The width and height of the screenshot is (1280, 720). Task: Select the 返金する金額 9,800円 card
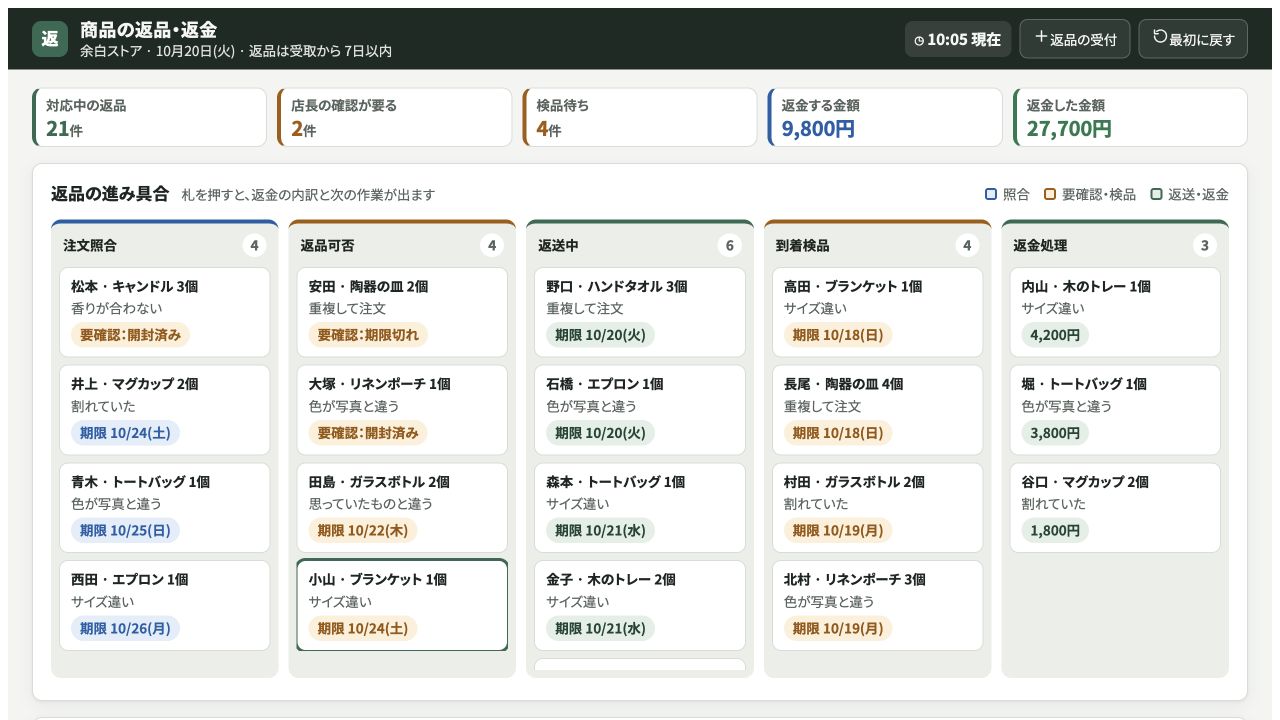(x=885, y=117)
